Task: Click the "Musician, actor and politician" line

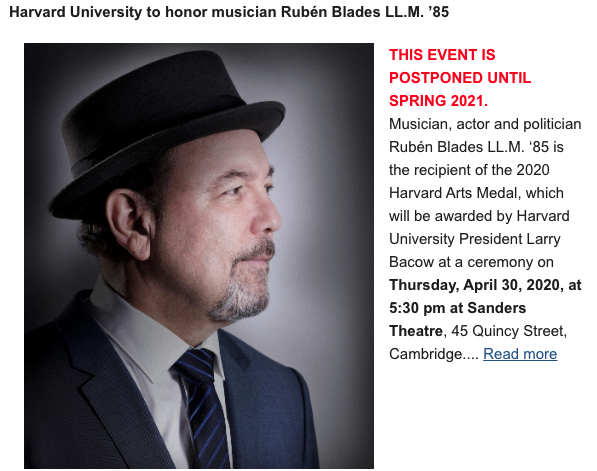Action: click(485, 124)
